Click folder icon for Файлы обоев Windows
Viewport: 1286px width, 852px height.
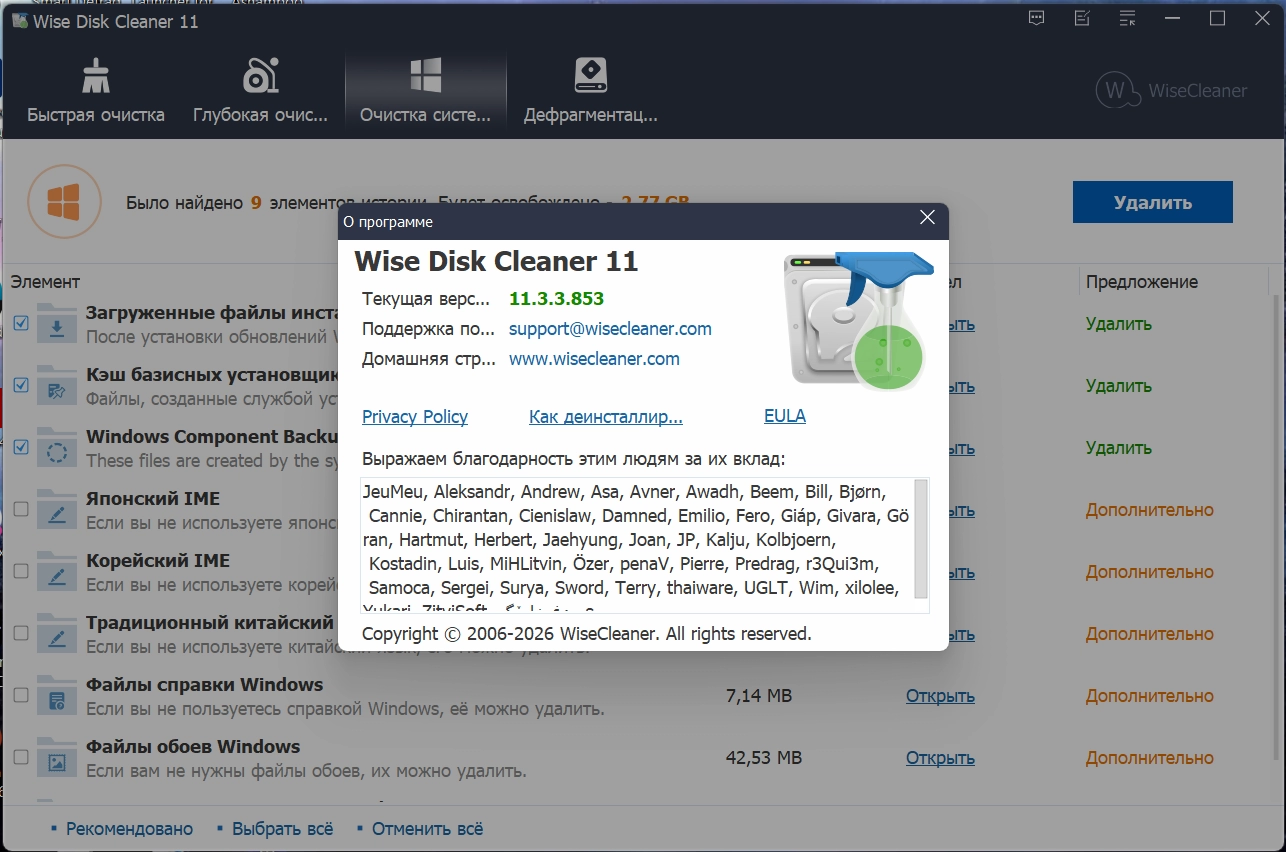pos(57,758)
